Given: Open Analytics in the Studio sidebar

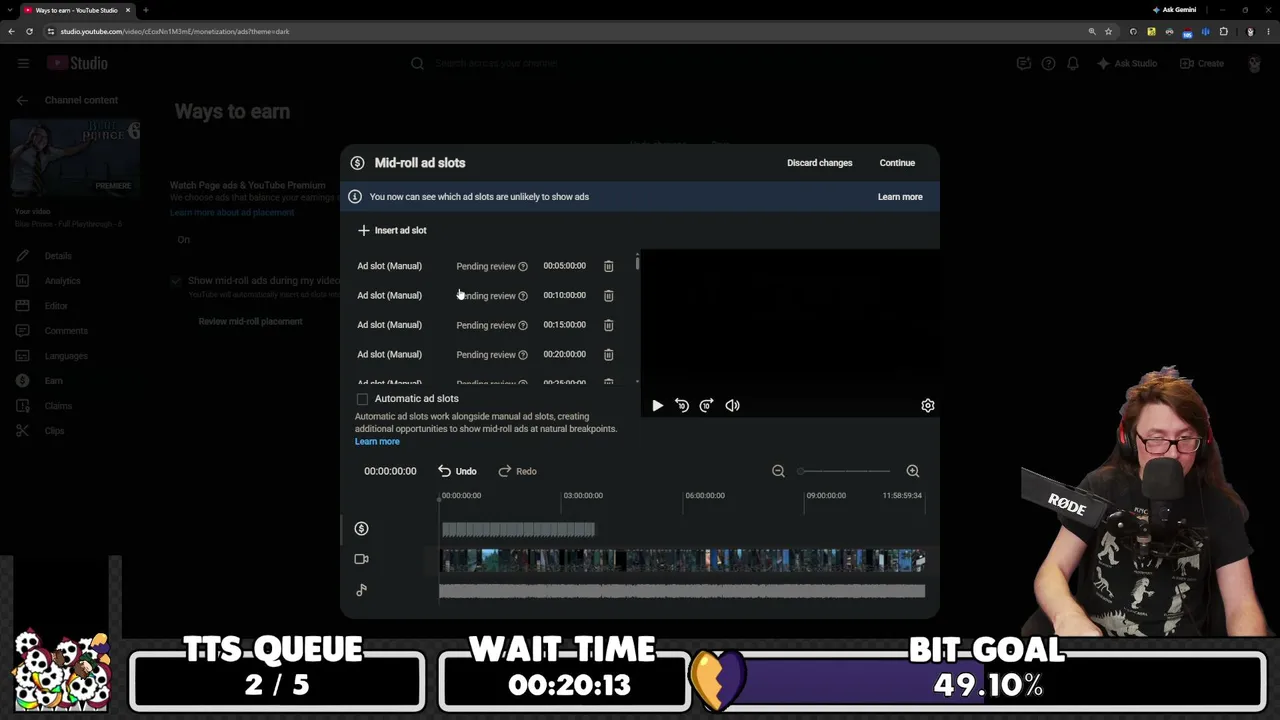Looking at the screenshot, I should click(x=62, y=281).
